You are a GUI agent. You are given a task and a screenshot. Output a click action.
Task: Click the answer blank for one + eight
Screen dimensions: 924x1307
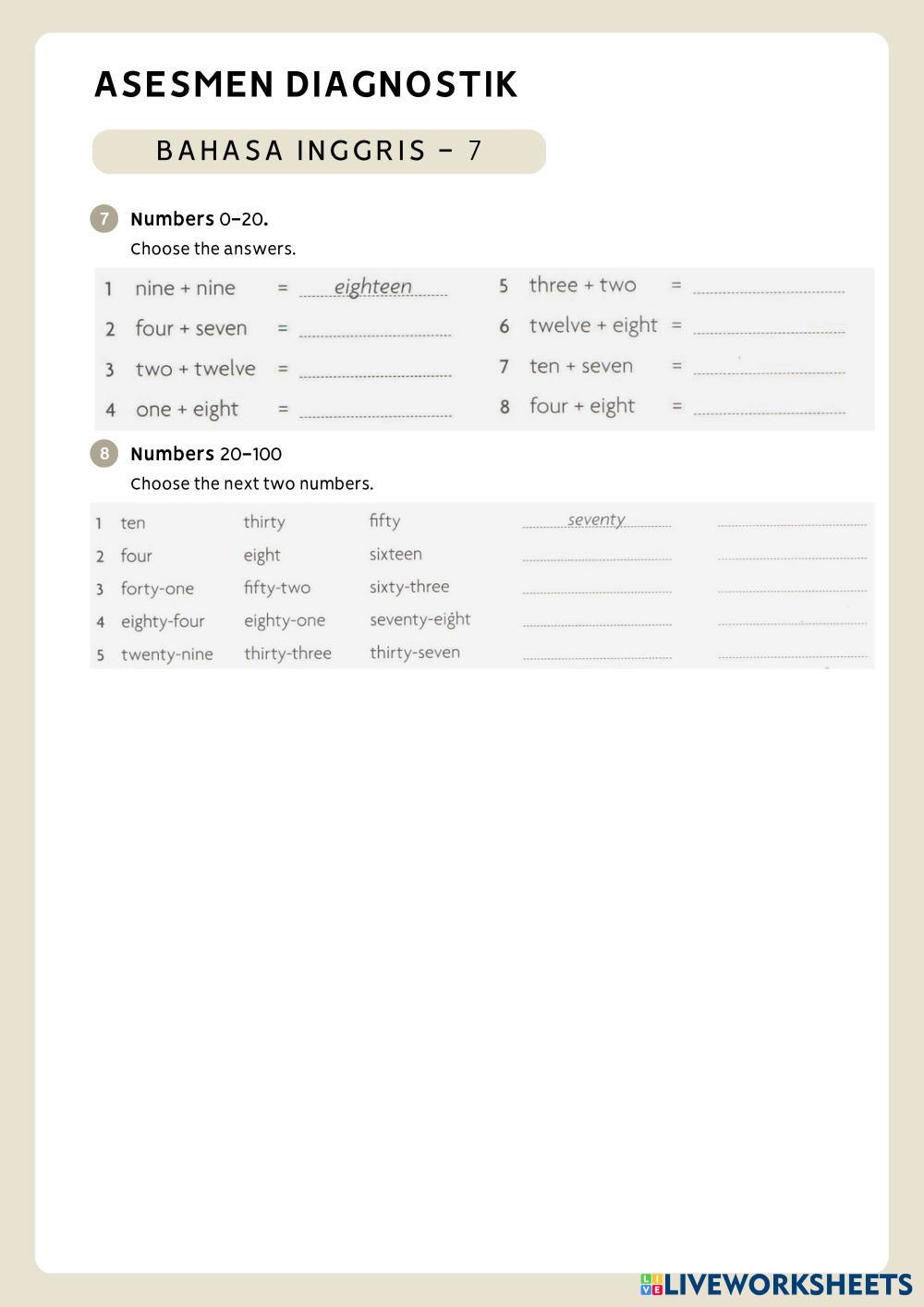click(x=375, y=409)
